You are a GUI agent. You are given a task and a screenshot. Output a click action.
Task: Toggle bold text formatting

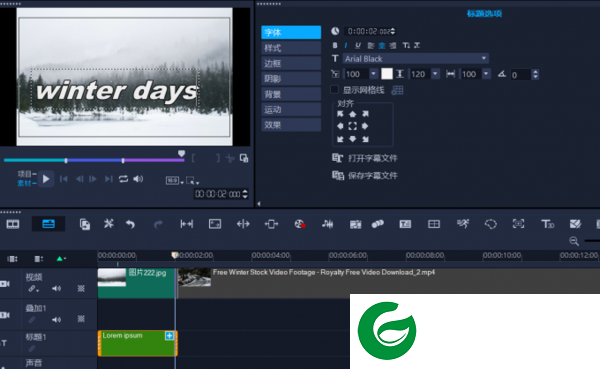[335, 45]
